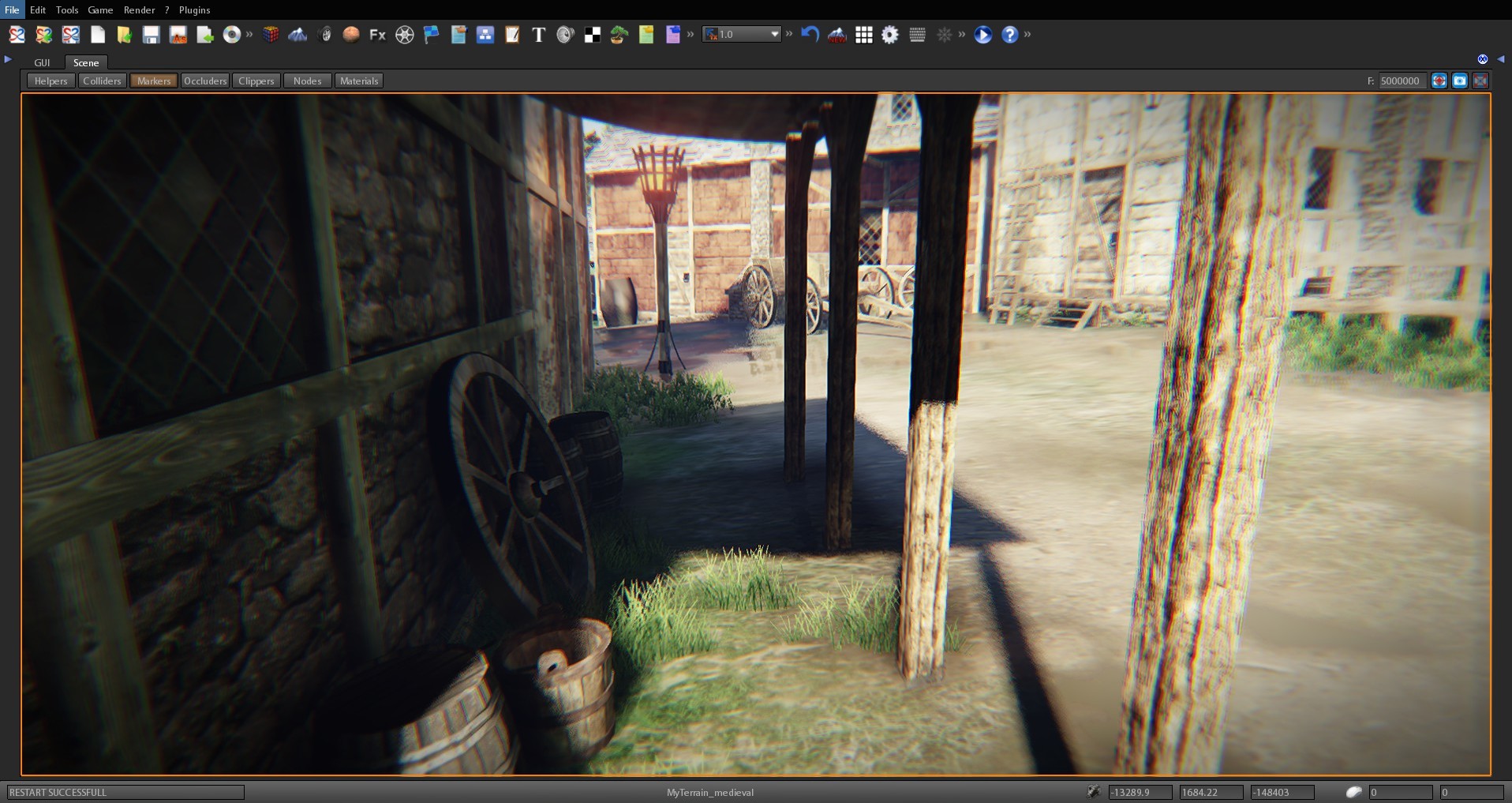
Task: Open the Rubik's cube object tool
Action: point(271,35)
